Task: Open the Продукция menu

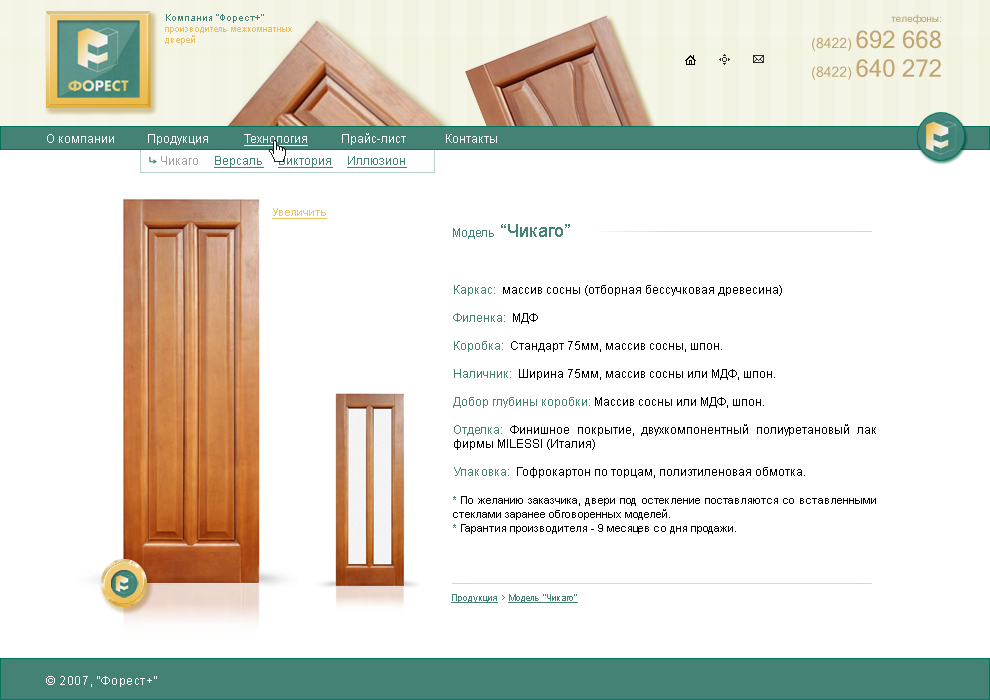Action: tap(177, 139)
